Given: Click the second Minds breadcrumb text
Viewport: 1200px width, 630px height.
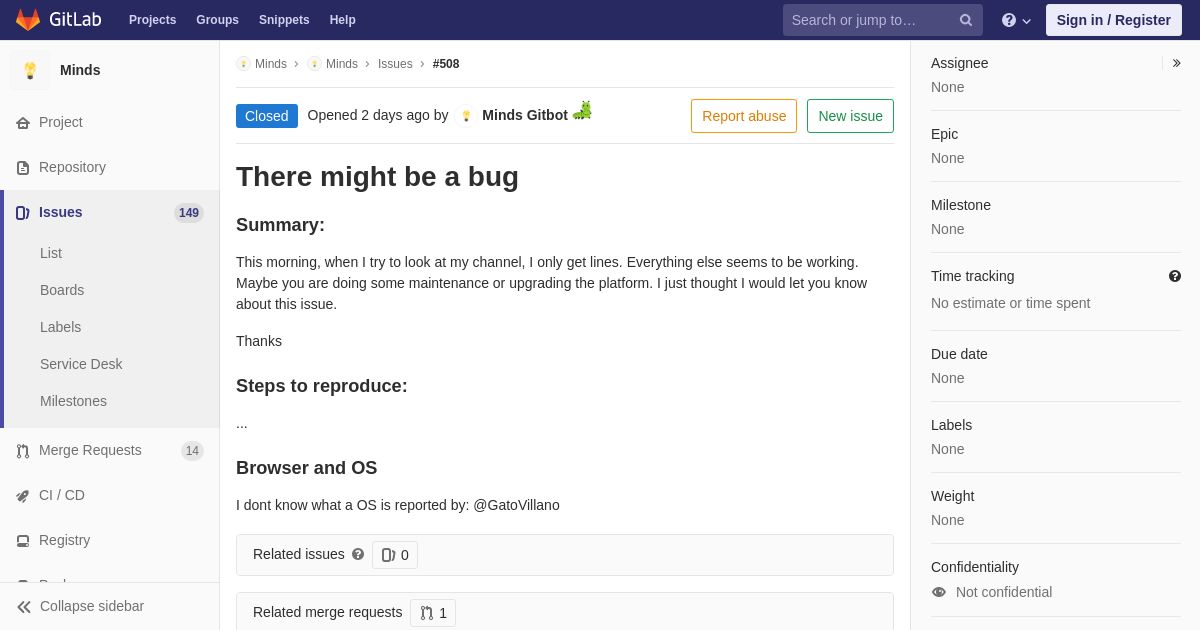Looking at the screenshot, I should [342, 64].
